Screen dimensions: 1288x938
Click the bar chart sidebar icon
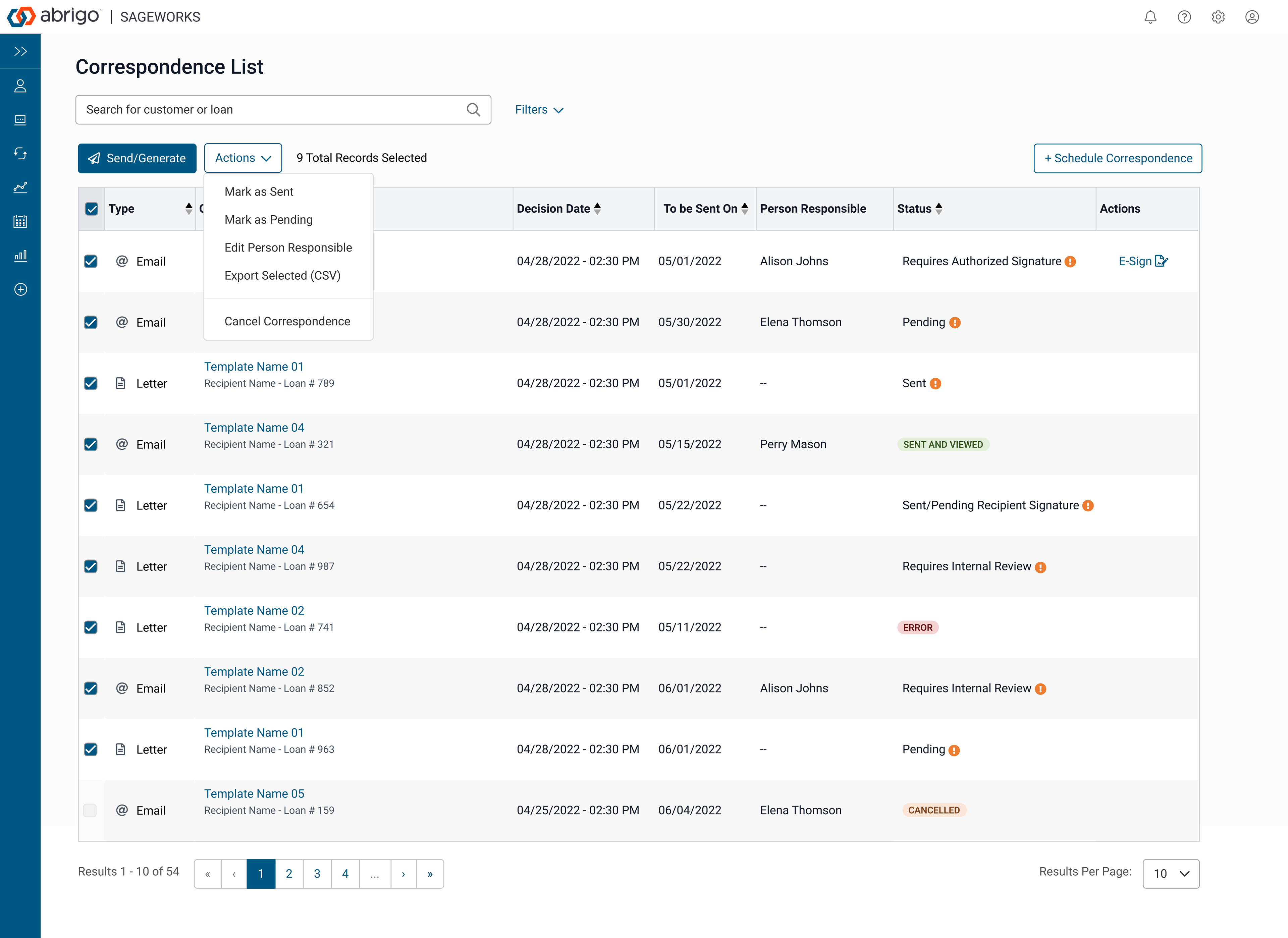point(20,256)
